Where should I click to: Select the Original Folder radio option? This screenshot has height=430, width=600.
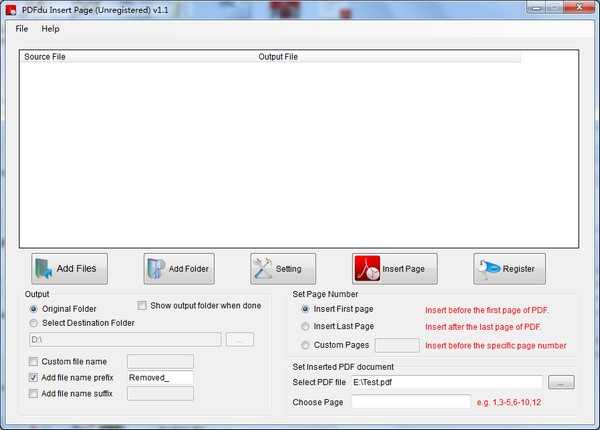click(x=35, y=309)
